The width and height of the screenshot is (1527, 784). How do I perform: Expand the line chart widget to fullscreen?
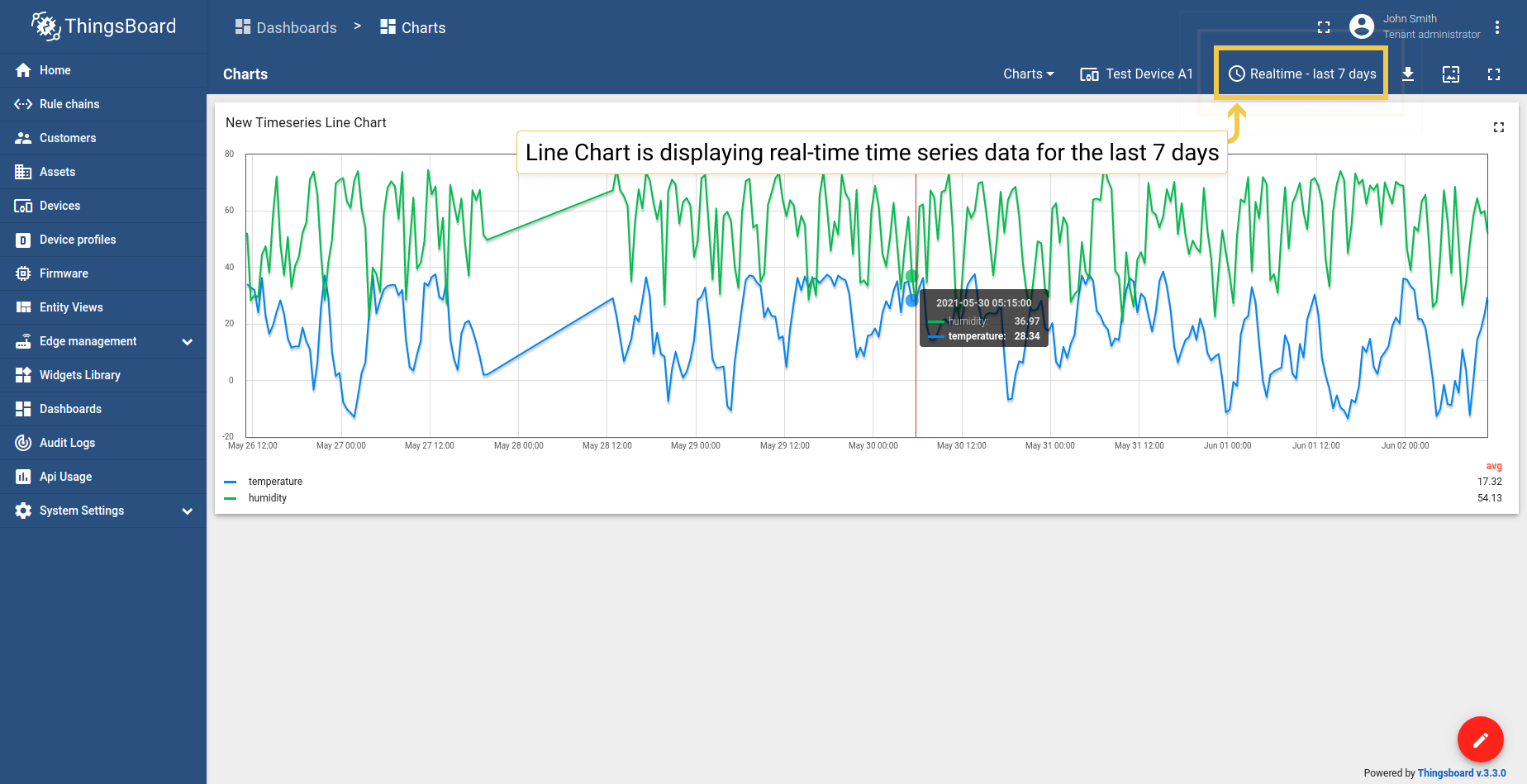[1499, 127]
